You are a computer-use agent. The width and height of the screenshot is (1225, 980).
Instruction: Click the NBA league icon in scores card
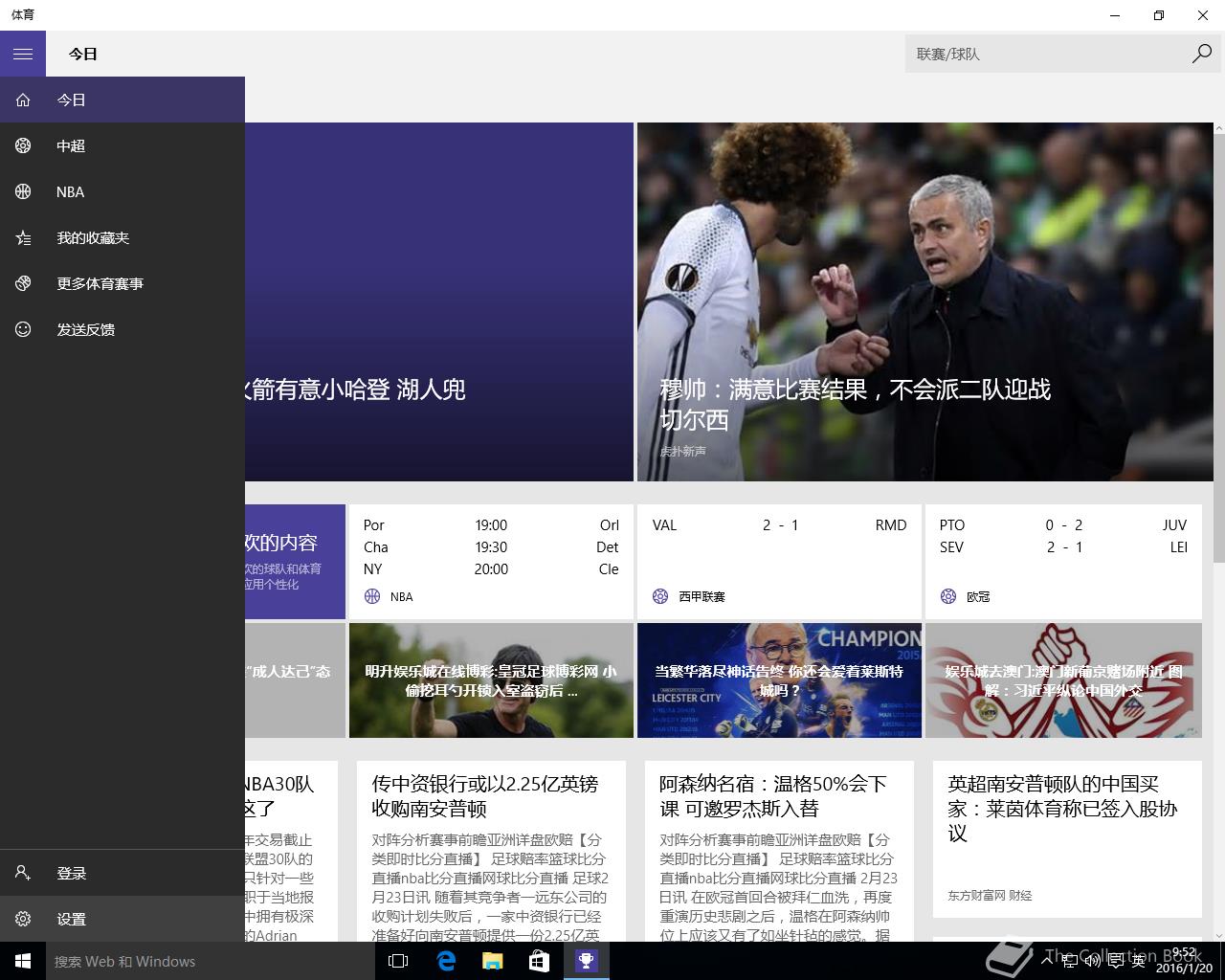372,596
